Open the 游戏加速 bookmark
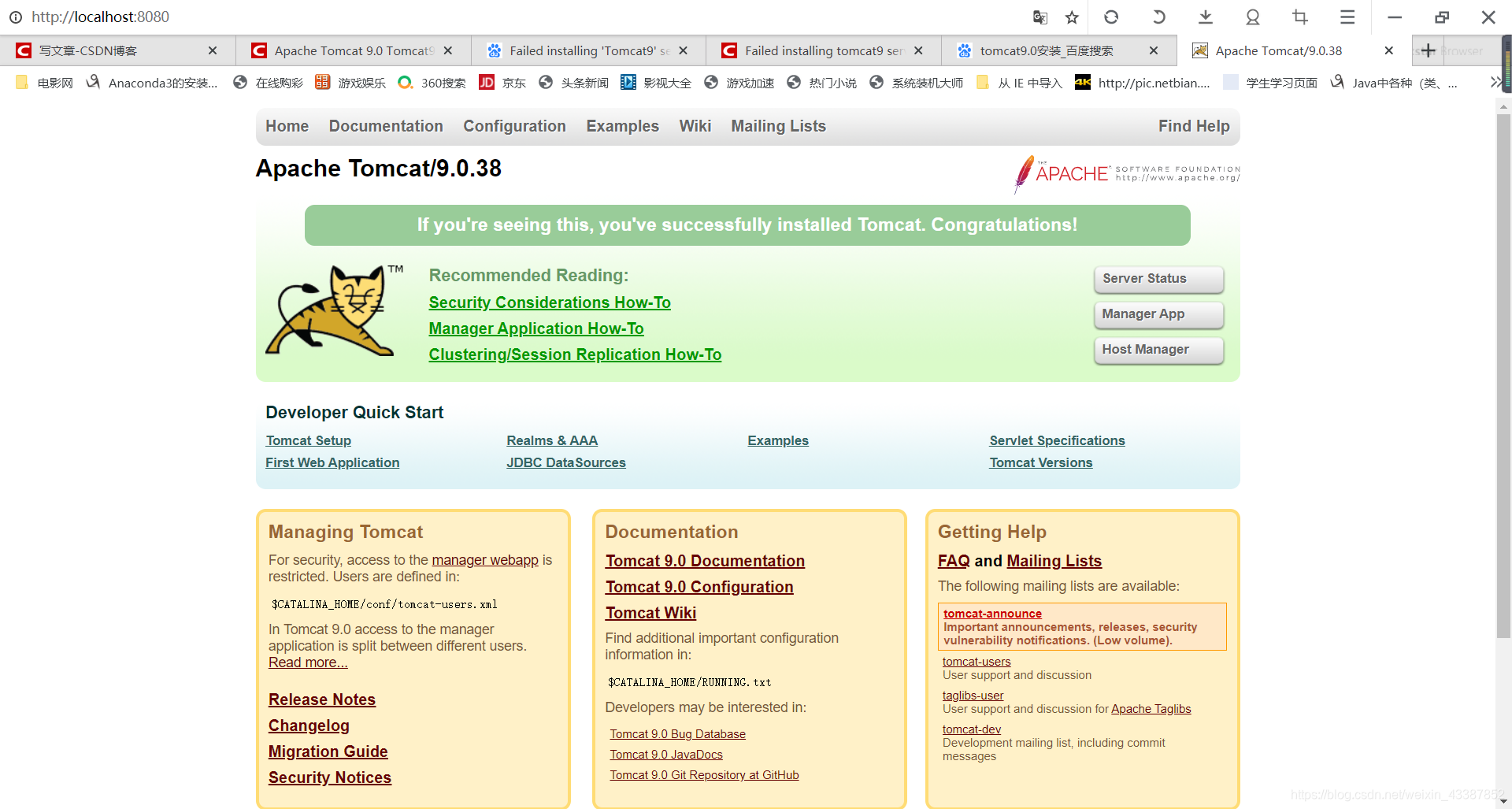 click(739, 83)
